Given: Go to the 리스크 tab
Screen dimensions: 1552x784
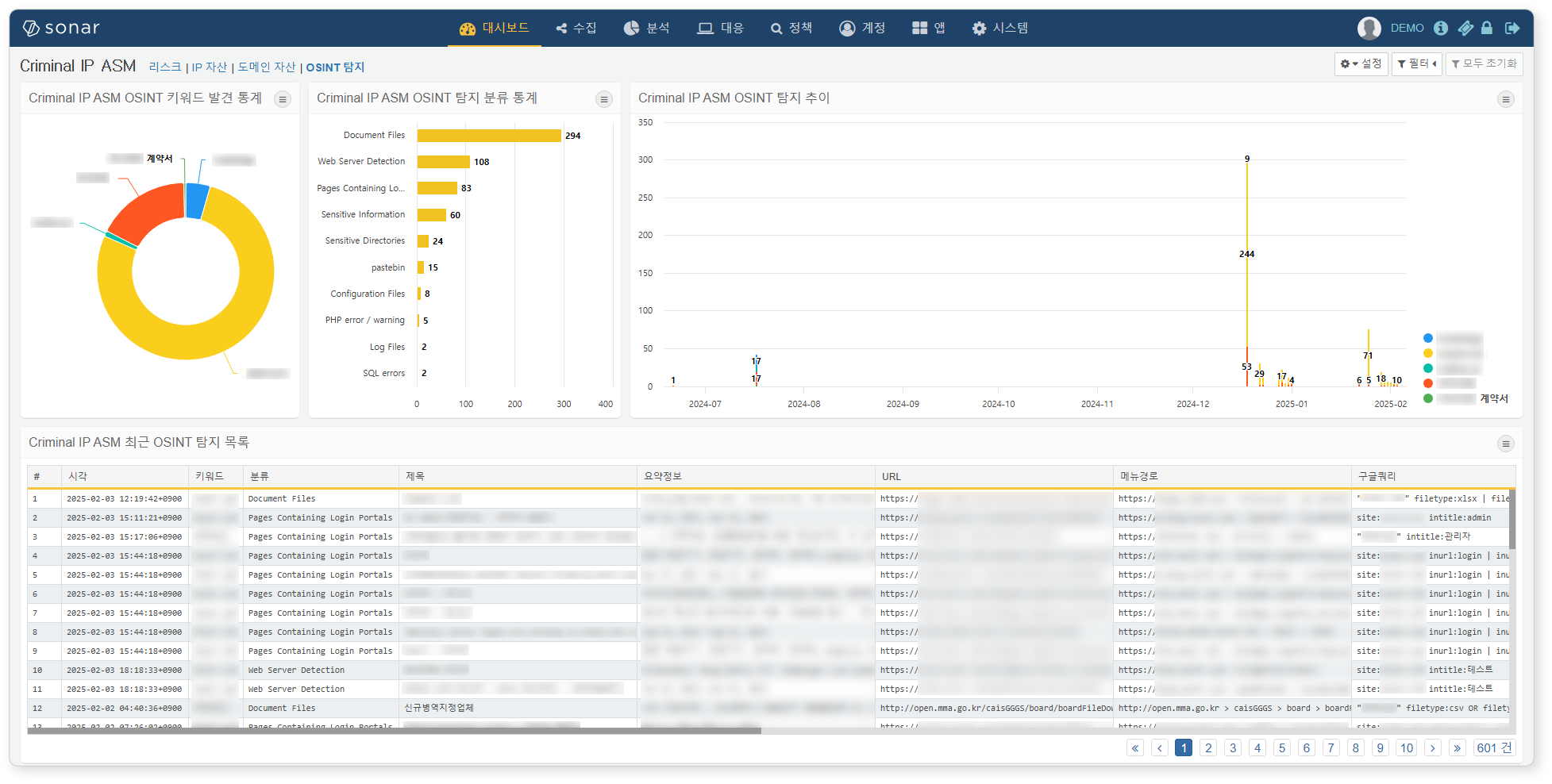Looking at the screenshot, I should tap(165, 67).
